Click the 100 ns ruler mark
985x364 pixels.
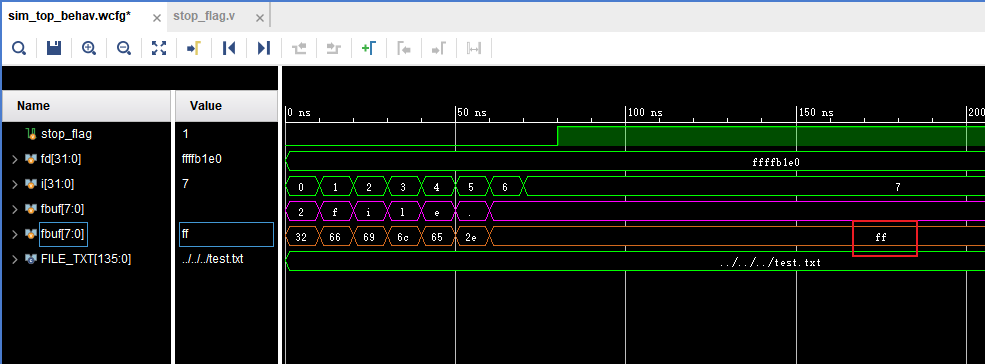tap(645, 113)
